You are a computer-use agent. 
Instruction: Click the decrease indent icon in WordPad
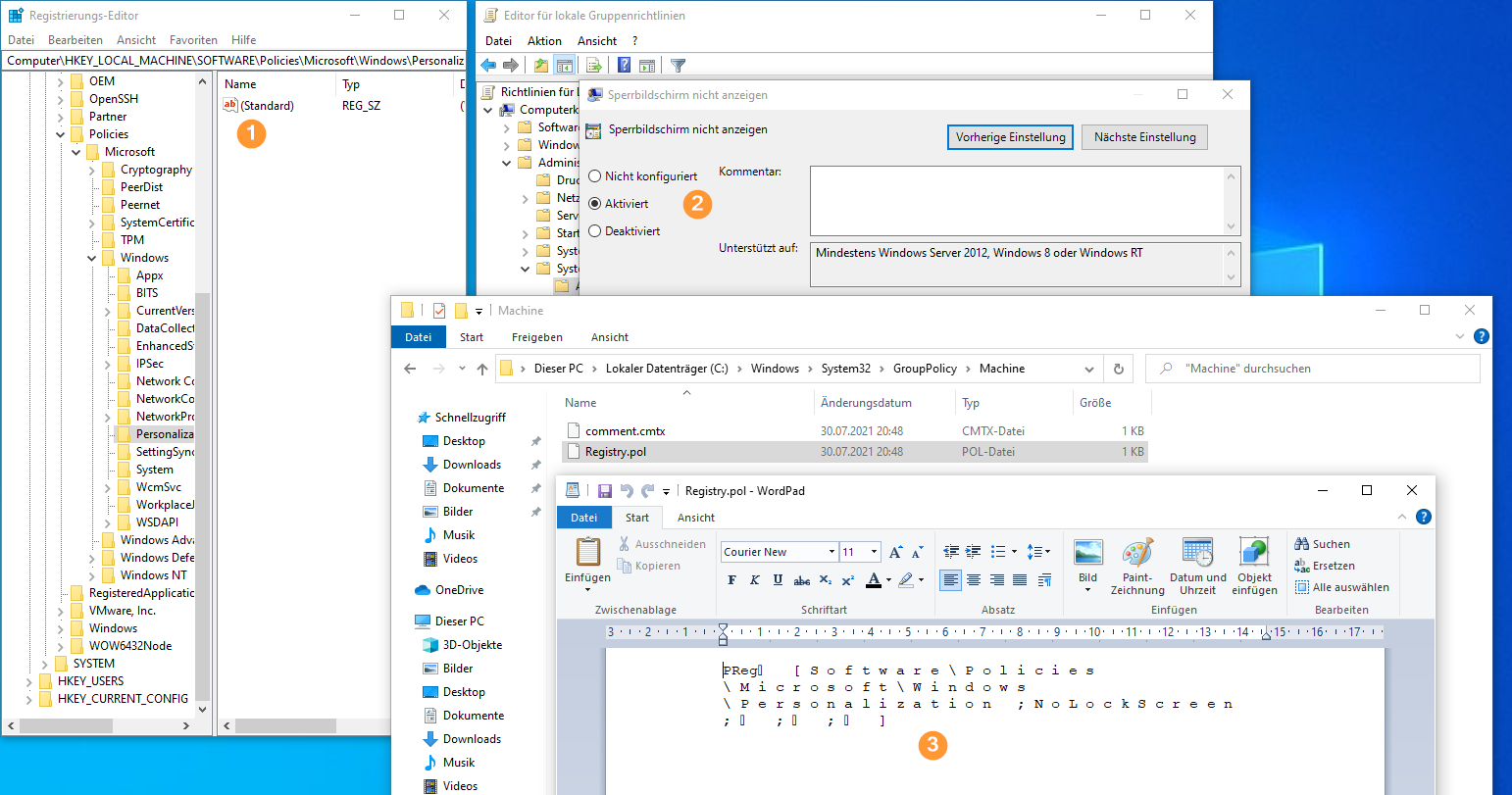click(950, 552)
